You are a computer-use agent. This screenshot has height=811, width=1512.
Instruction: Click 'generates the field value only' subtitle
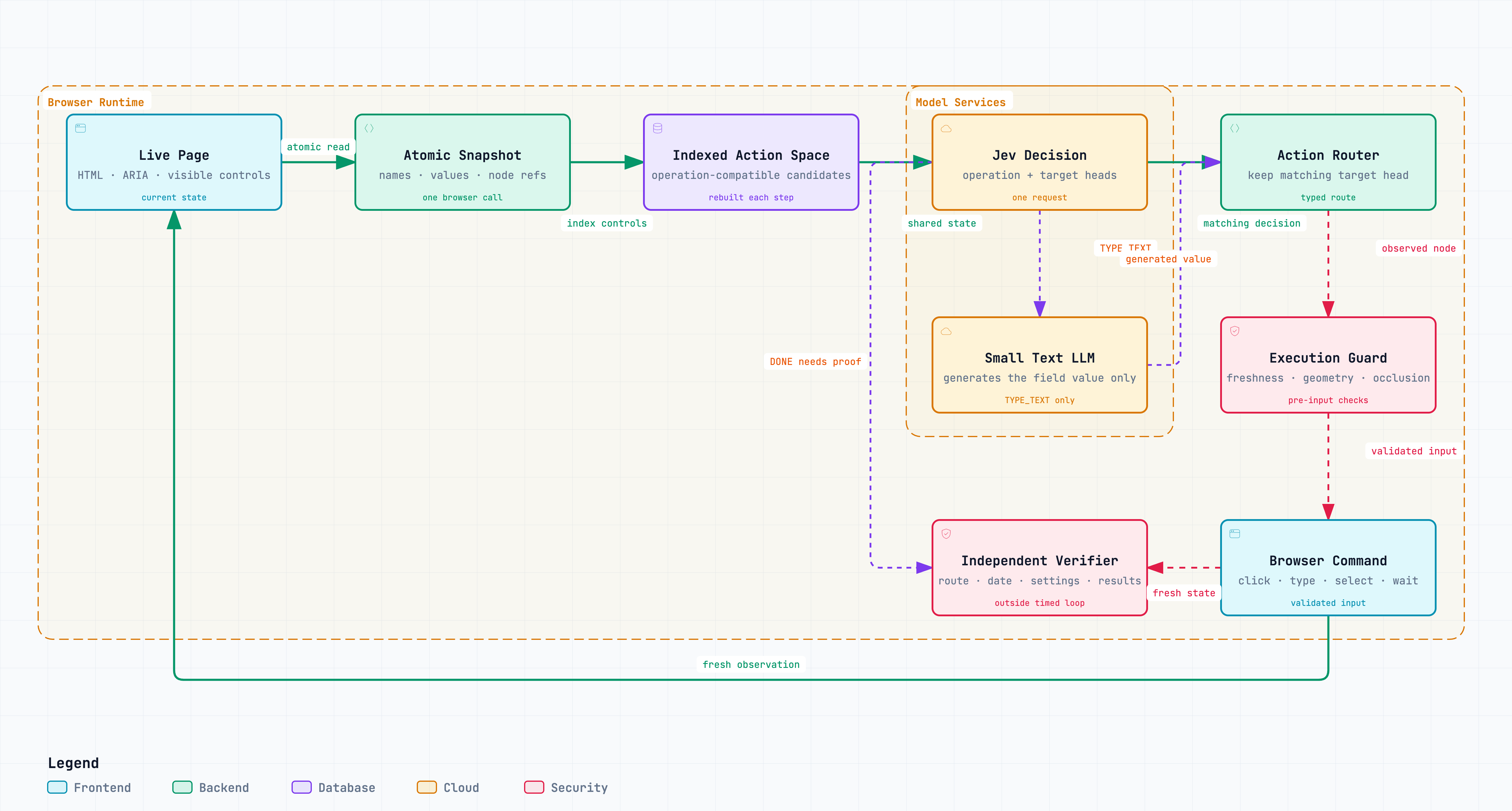tap(1039, 378)
